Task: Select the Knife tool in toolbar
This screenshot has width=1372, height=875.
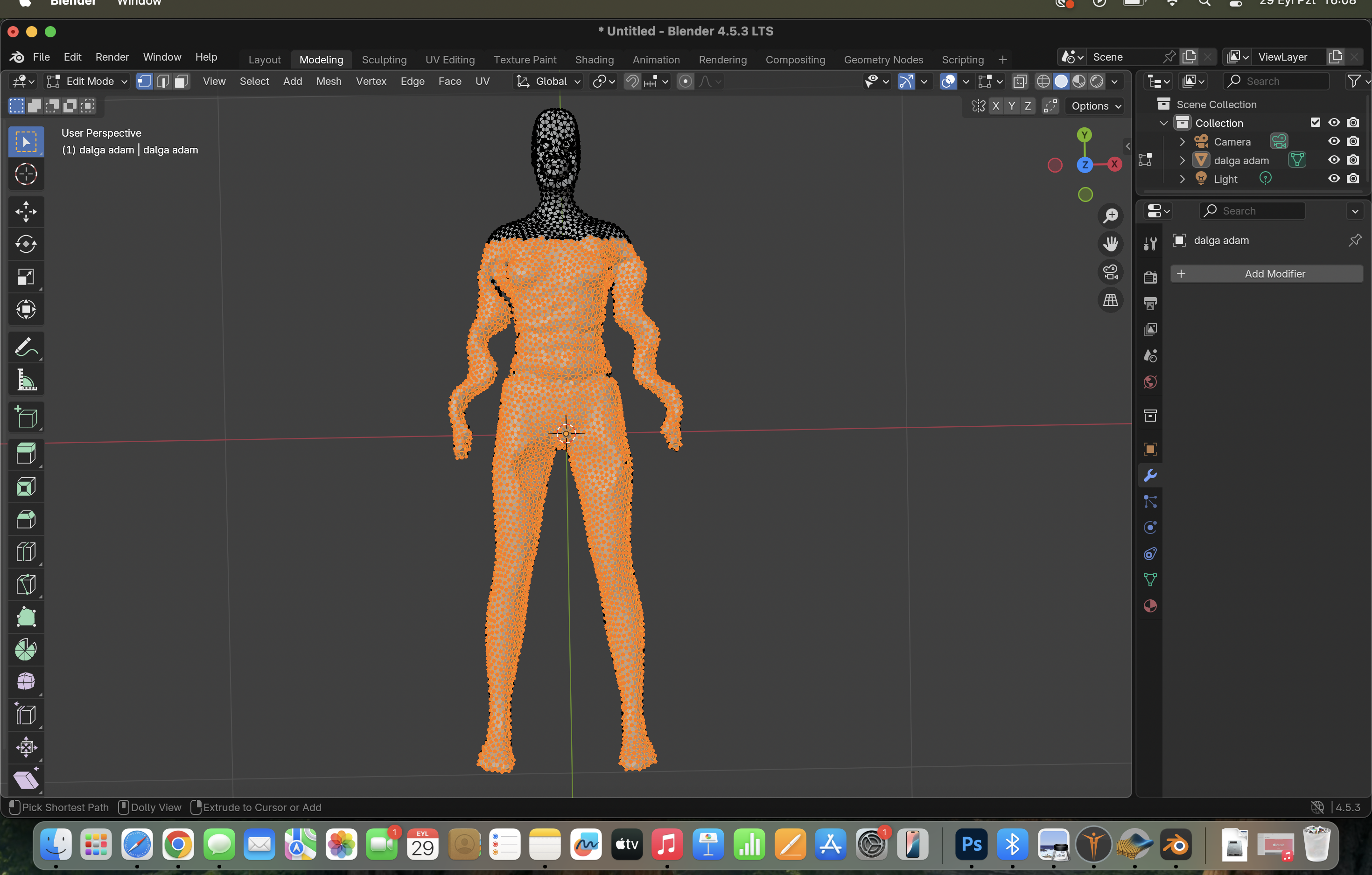Action: click(26, 585)
